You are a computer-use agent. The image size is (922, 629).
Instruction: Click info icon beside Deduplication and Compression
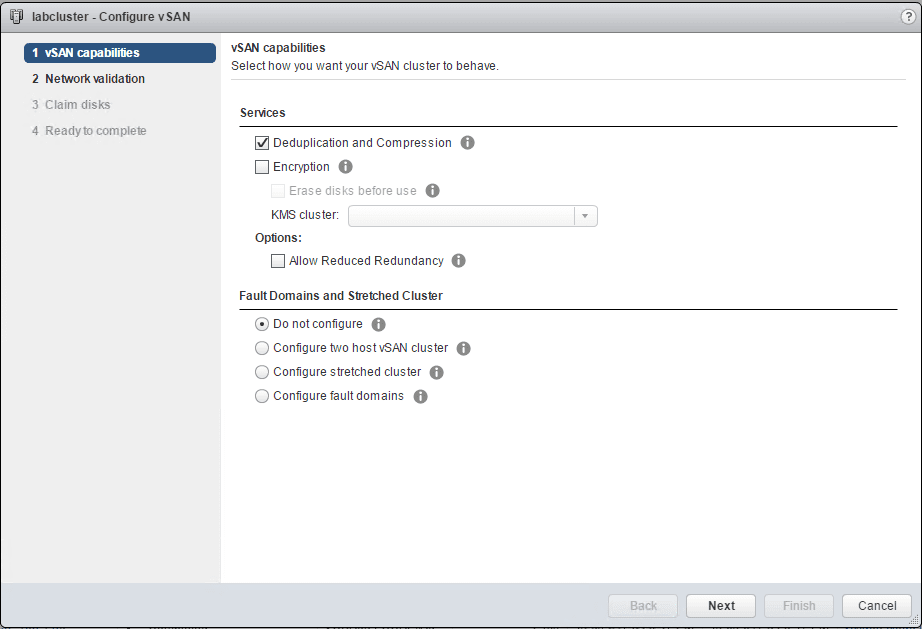[x=468, y=143]
